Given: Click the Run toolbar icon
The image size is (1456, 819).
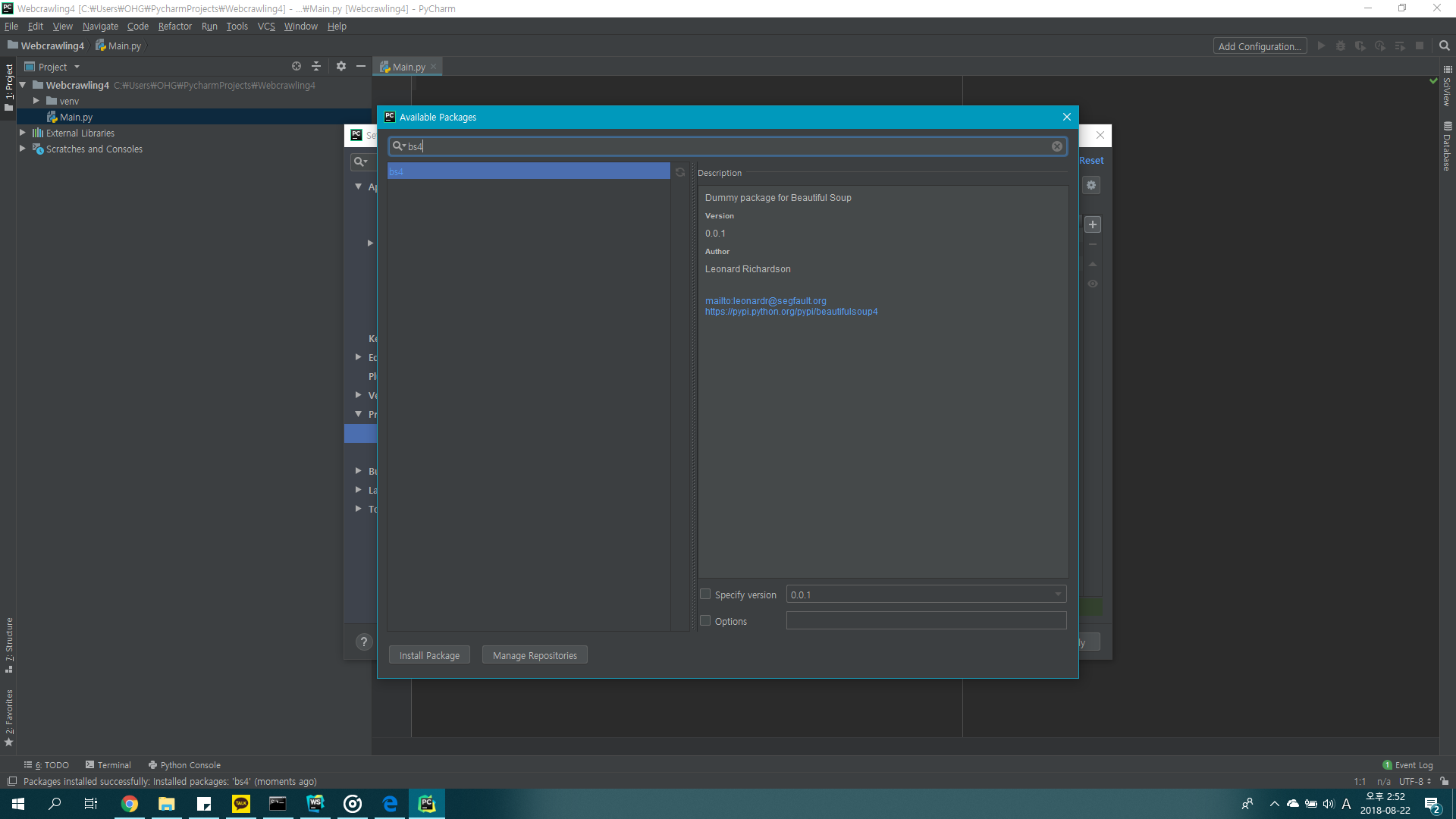Looking at the screenshot, I should 1321,46.
